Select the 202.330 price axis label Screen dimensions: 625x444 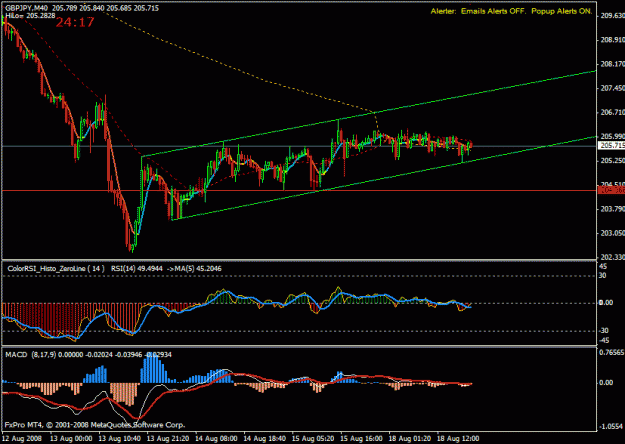pos(612,257)
